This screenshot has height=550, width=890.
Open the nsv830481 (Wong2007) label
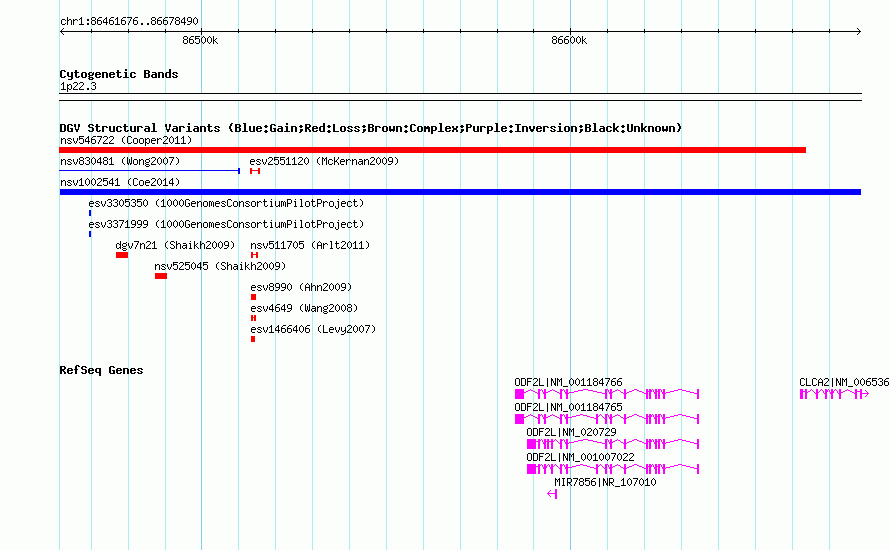(120, 161)
